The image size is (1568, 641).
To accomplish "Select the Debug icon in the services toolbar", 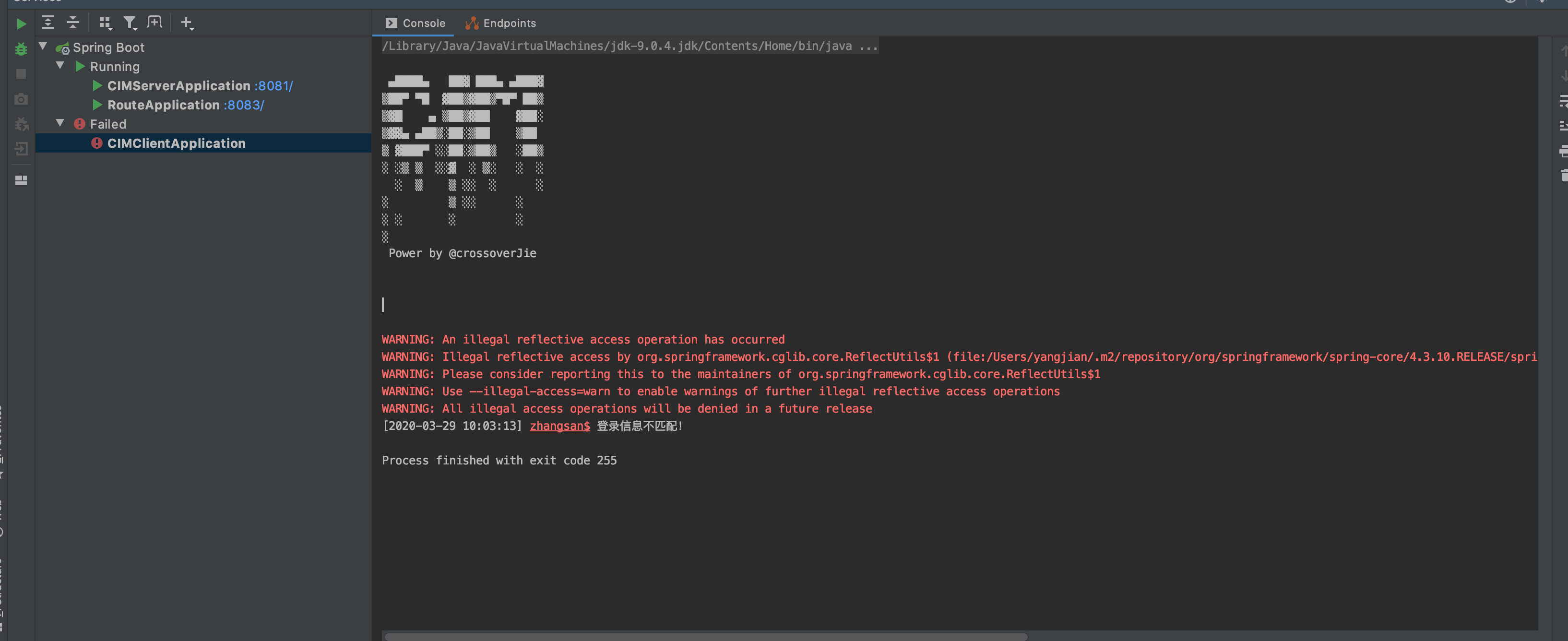I will point(21,49).
